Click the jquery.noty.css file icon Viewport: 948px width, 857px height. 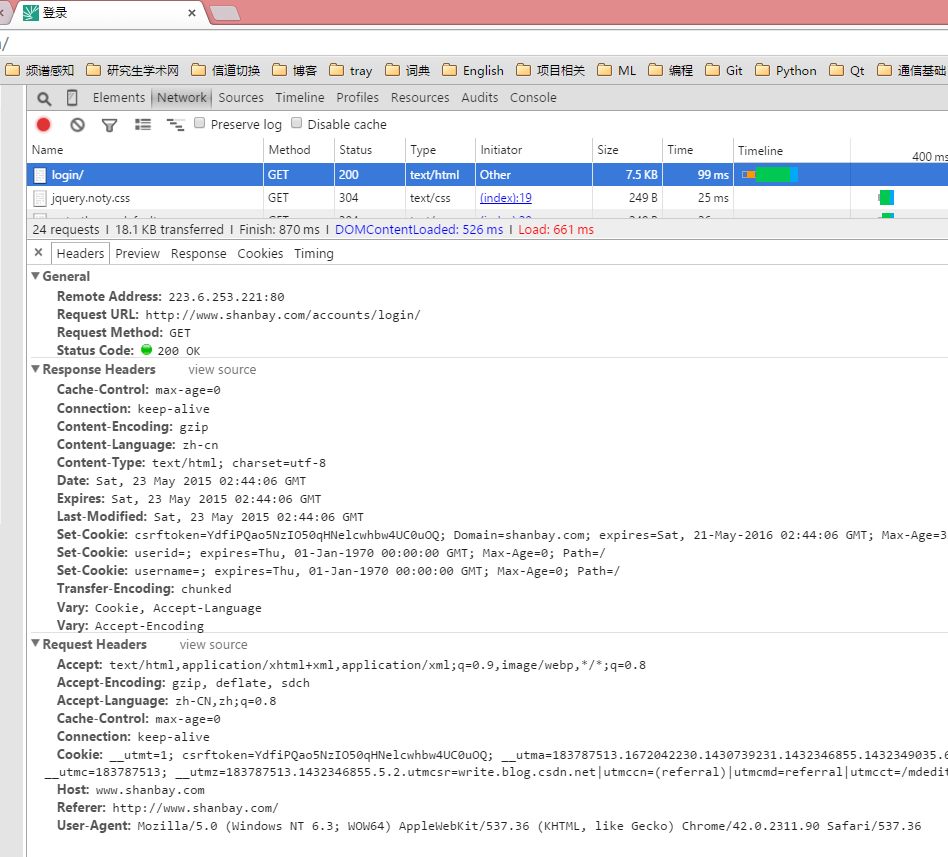click(x=40, y=198)
